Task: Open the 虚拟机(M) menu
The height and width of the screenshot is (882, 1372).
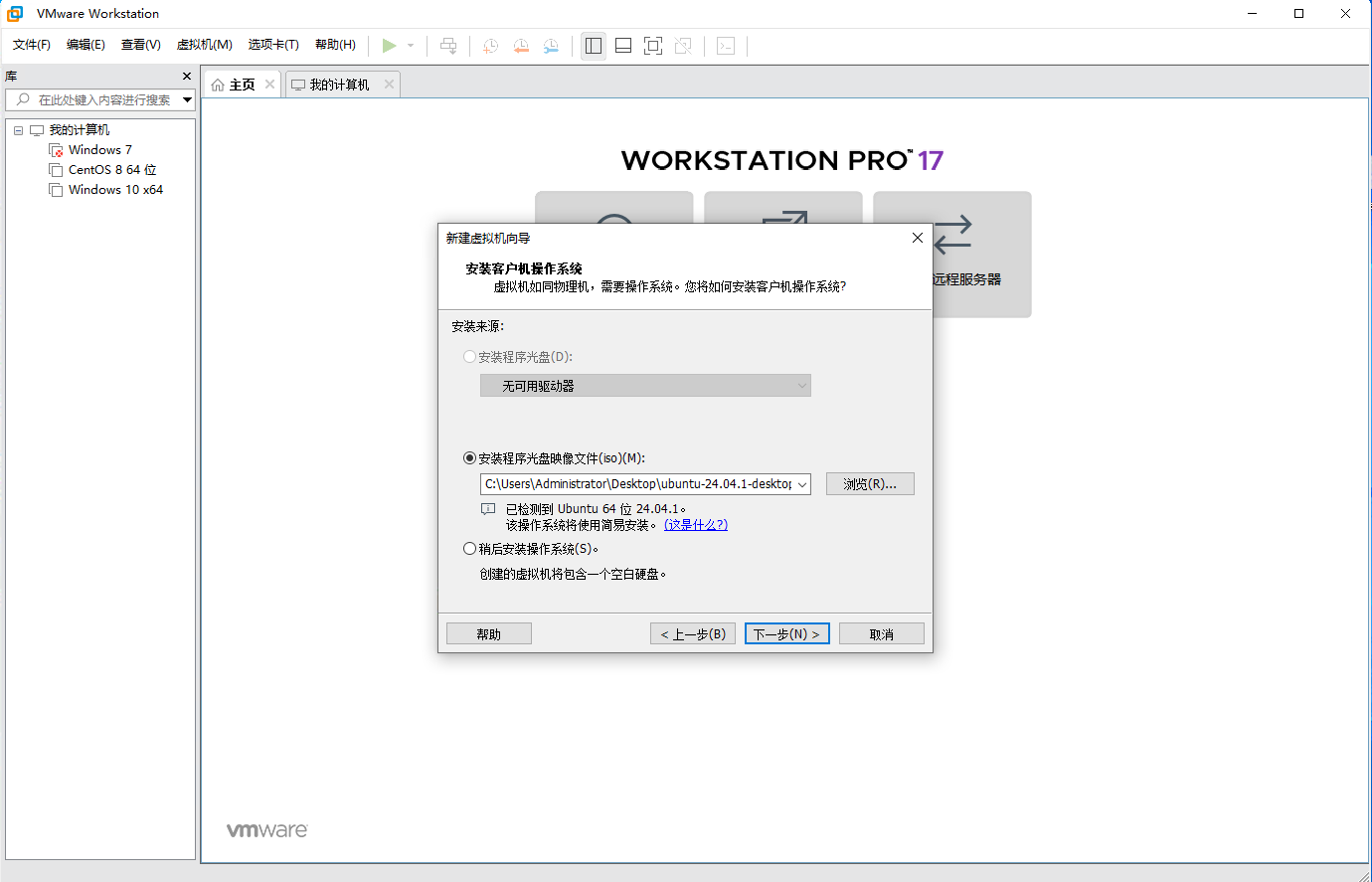Action: 204,45
